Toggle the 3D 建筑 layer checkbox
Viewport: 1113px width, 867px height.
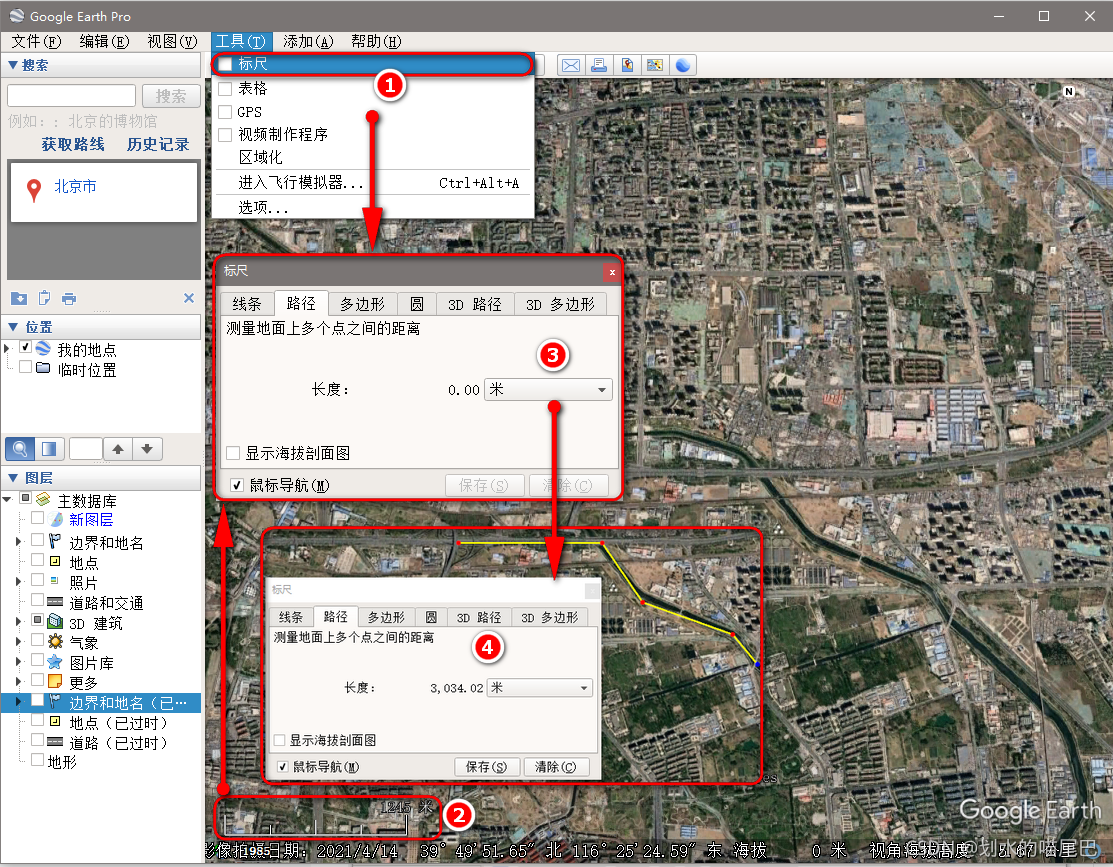pos(38,621)
